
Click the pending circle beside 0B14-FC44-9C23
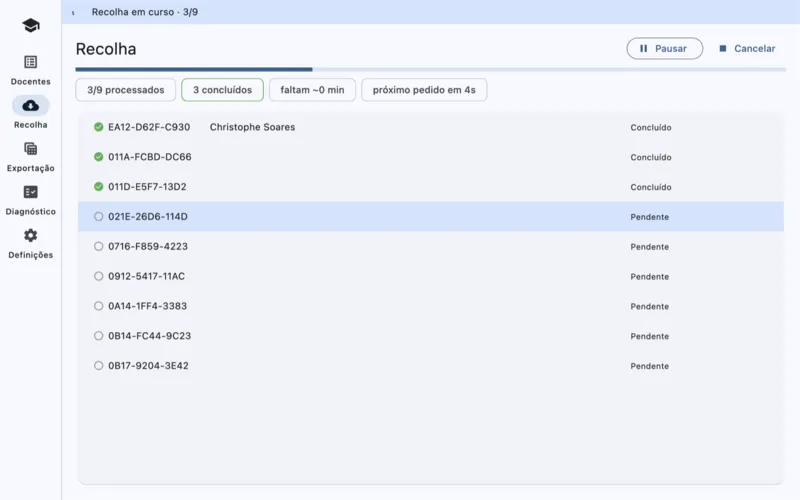98,336
